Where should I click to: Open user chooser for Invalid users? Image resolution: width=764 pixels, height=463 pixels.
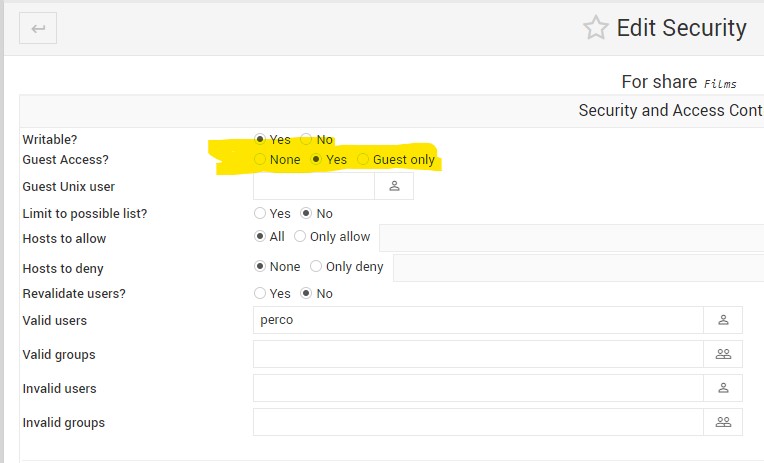click(723, 388)
